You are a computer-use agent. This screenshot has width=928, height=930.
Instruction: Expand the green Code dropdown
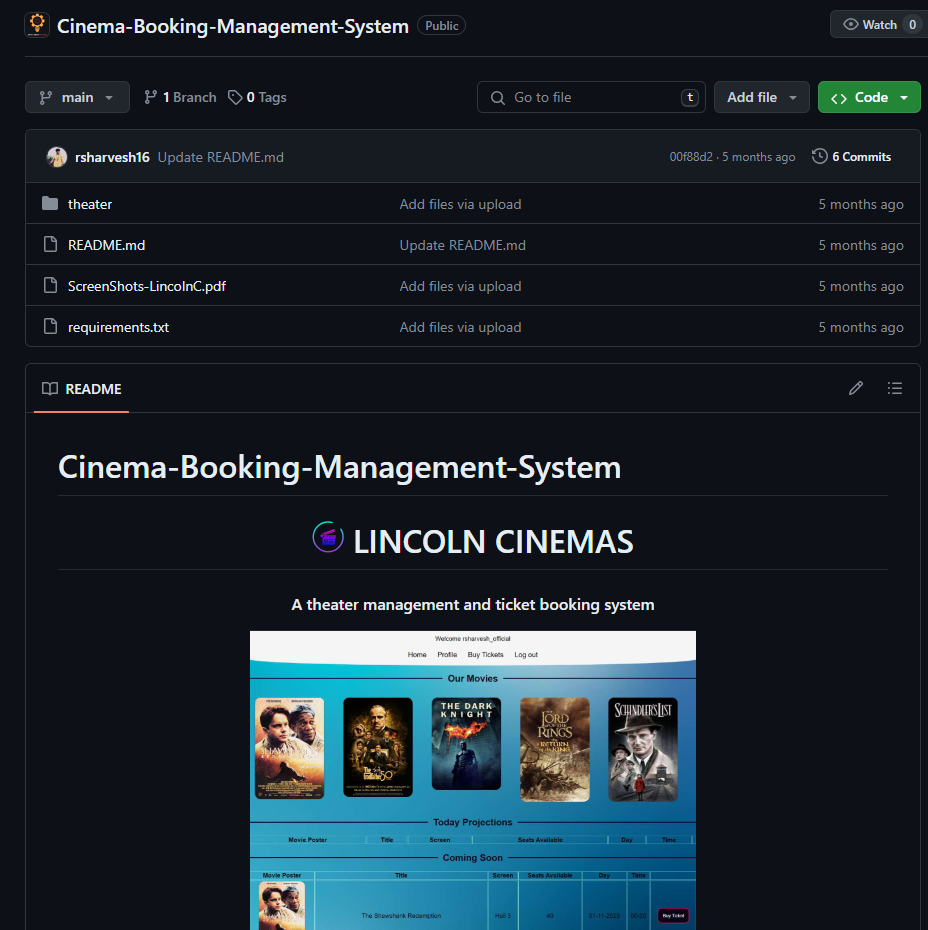pos(868,97)
